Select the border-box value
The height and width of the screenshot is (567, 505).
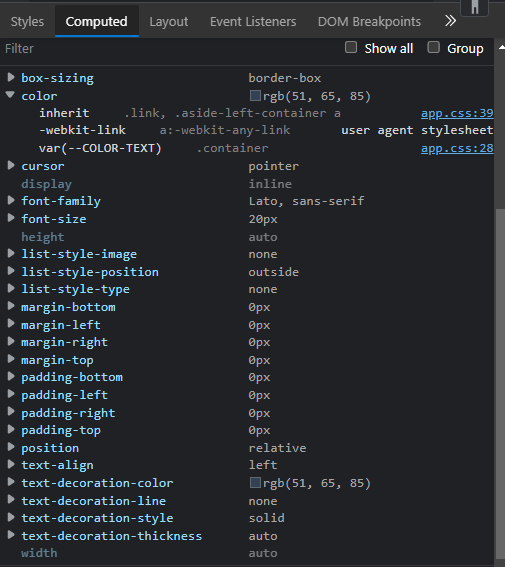pyautogui.click(x=284, y=78)
